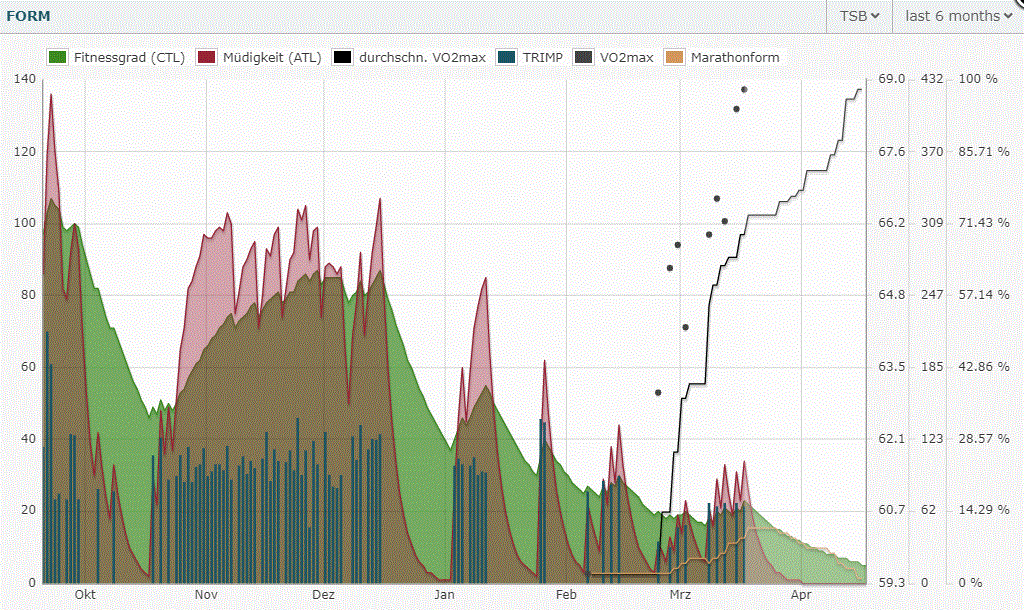
Task: Click the 140 value on left axis
Action: tap(24, 79)
